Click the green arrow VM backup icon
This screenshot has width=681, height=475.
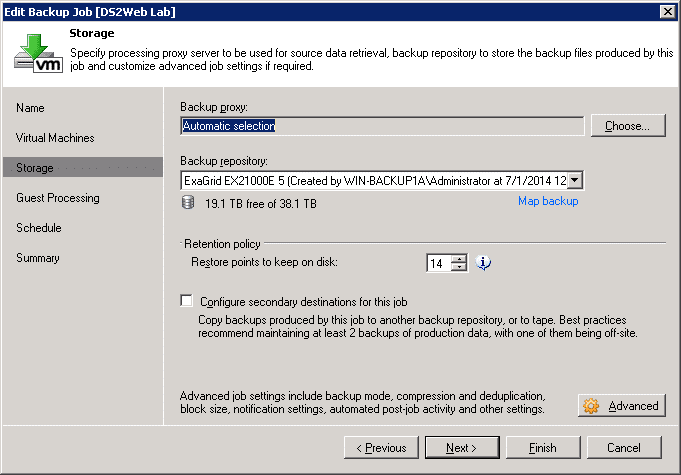click(x=38, y=53)
